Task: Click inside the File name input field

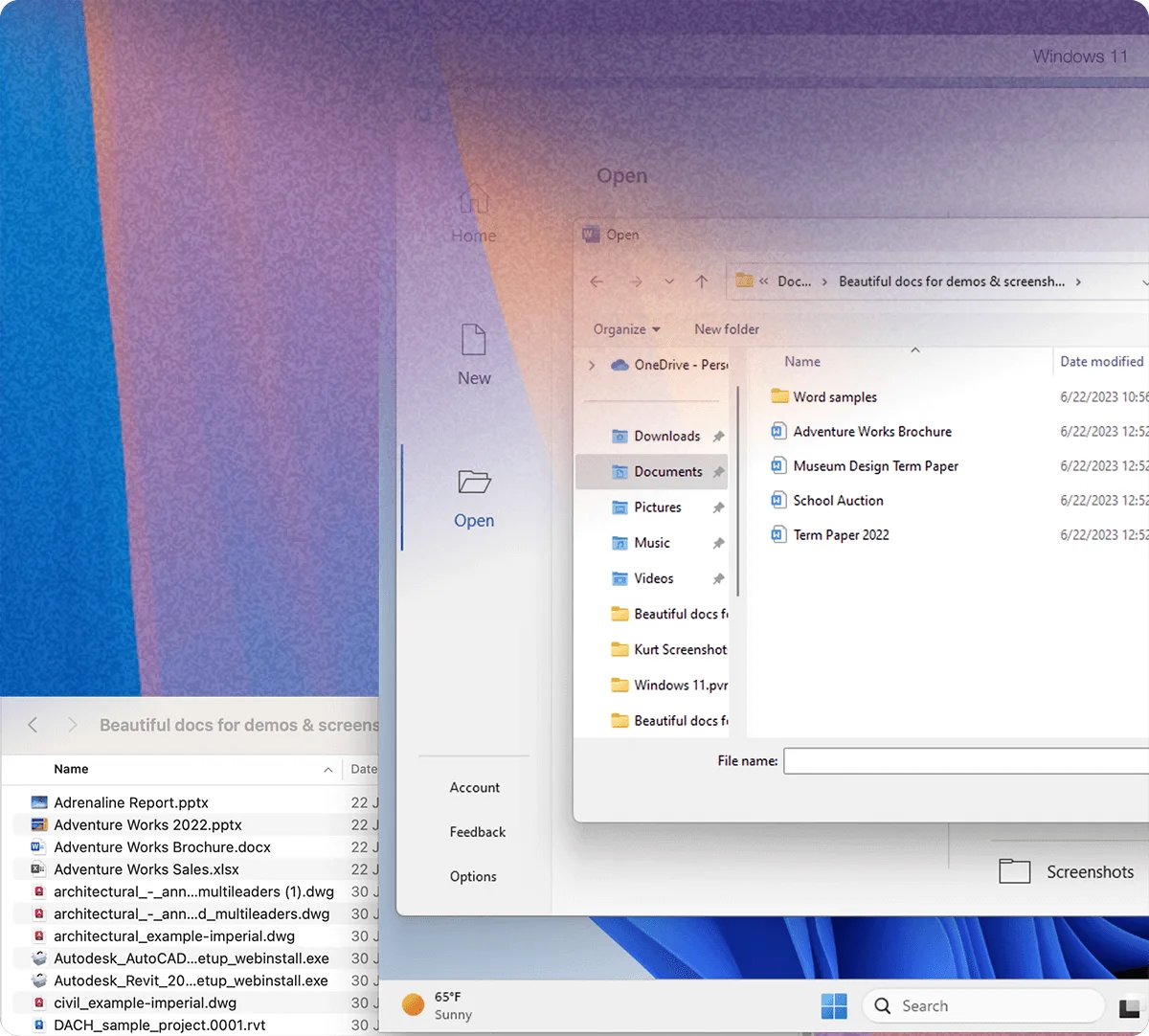Action: [x=957, y=760]
